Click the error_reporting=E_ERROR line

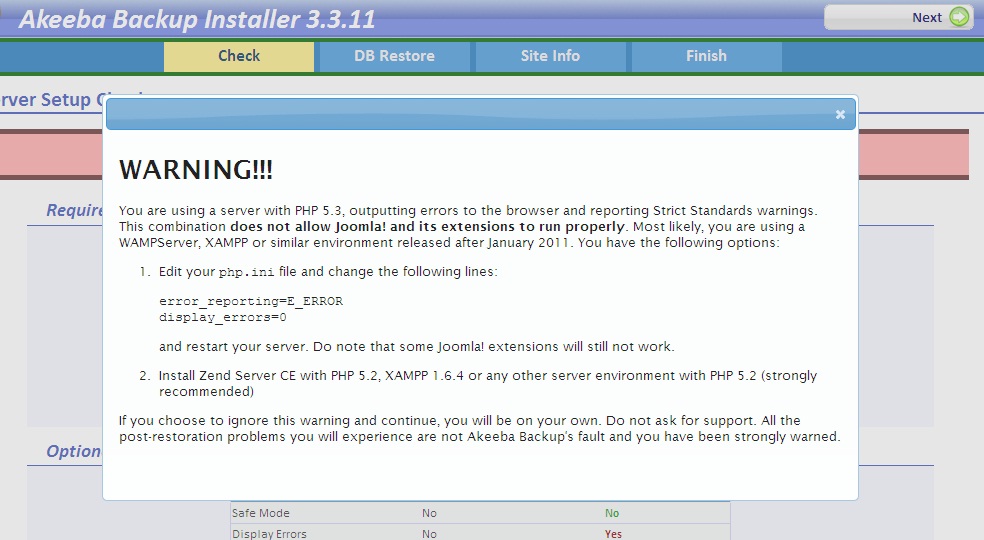point(251,301)
